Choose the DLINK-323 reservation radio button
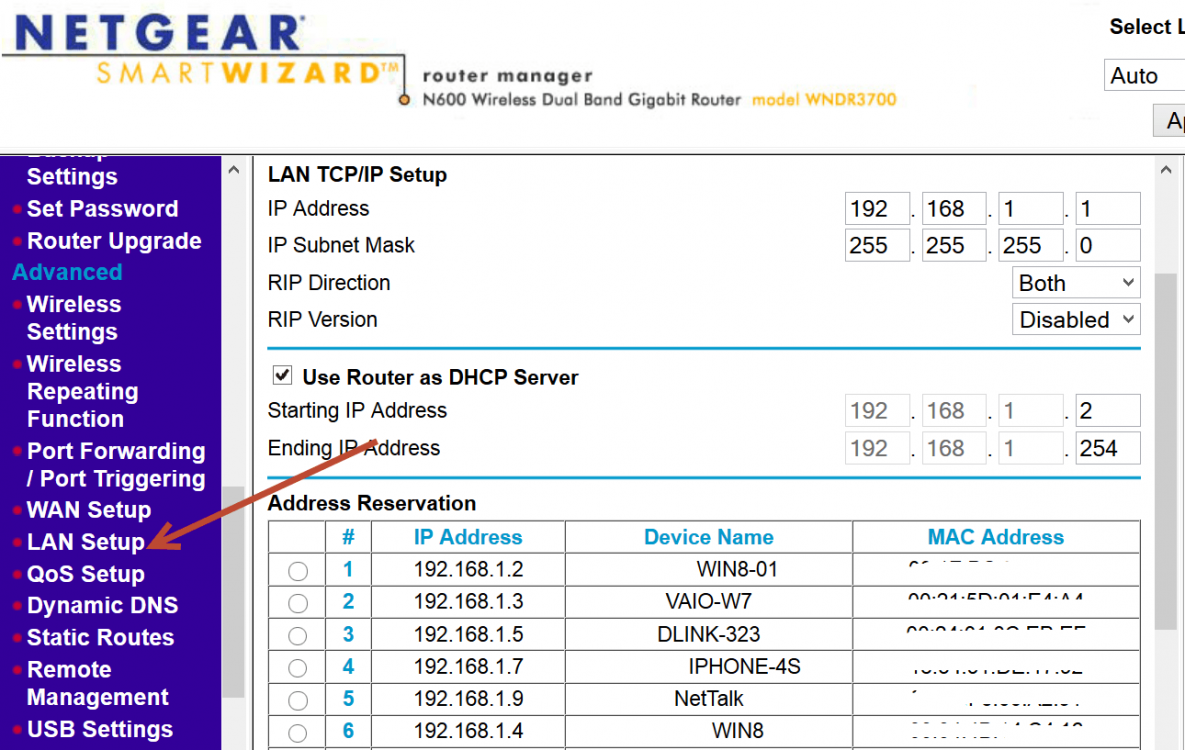 tap(298, 635)
